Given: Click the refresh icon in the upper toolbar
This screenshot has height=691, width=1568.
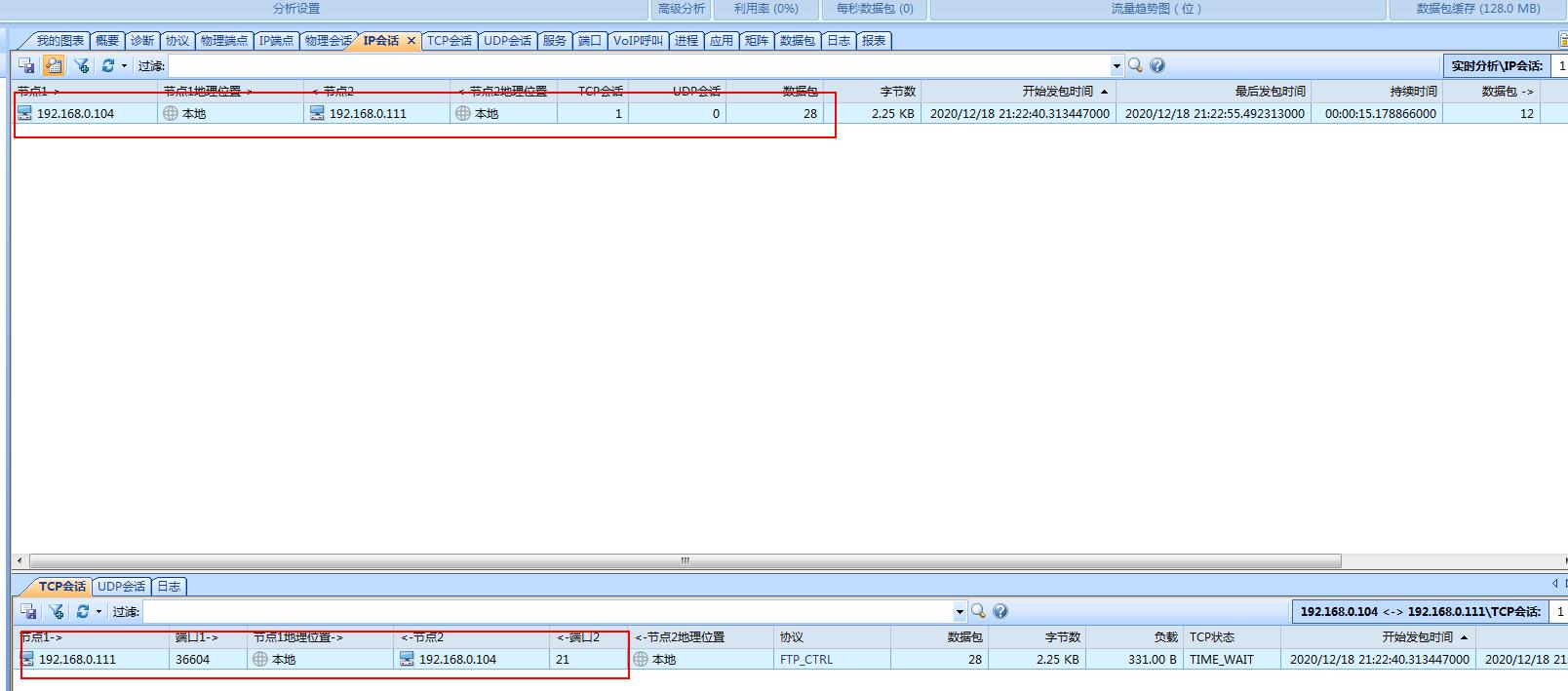Looking at the screenshot, I should coord(107,65).
